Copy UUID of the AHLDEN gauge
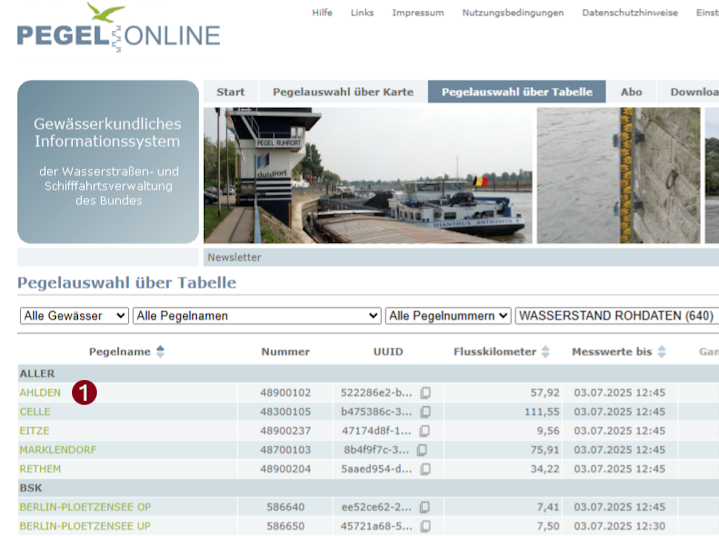Image resolution: width=719 pixels, height=536 pixels. pyautogui.click(x=425, y=393)
